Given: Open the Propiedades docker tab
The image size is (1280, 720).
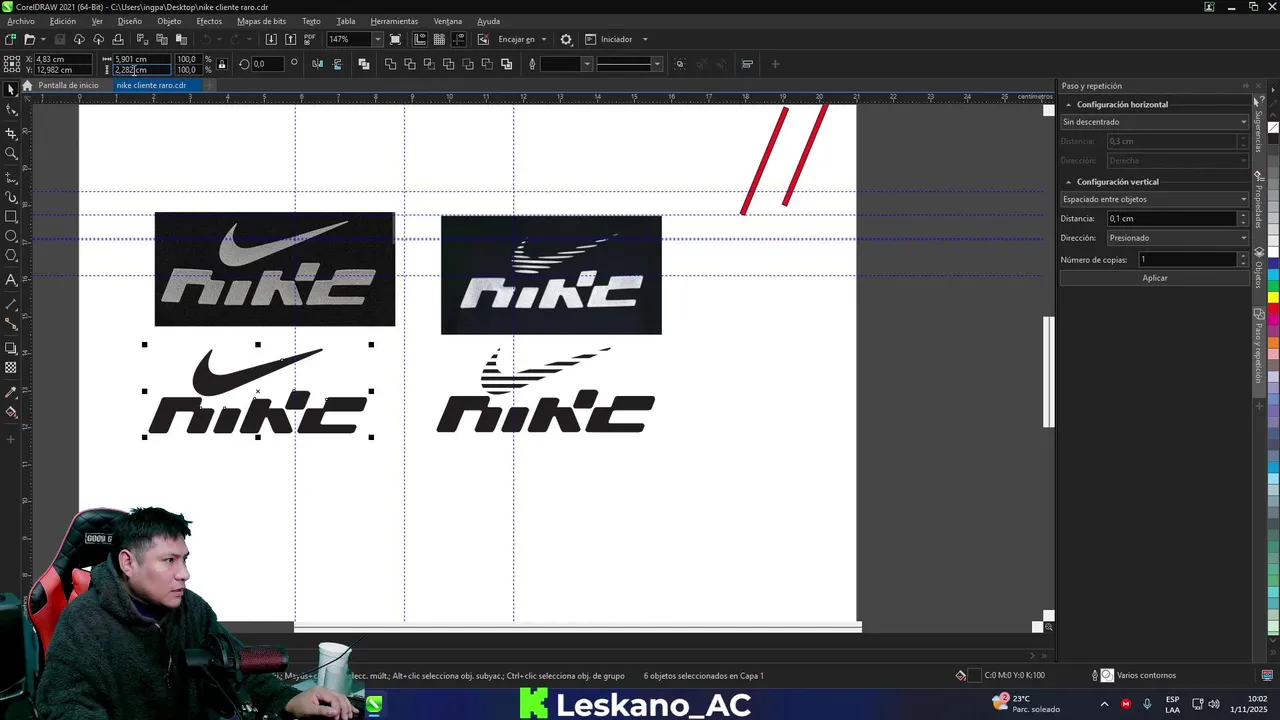Looking at the screenshot, I should 1259,201.
